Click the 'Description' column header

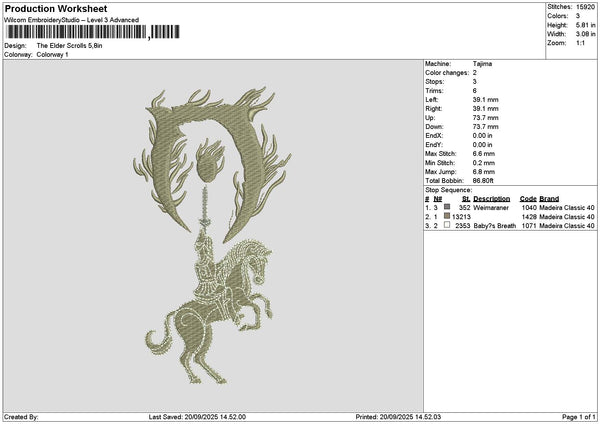[492, 199]
